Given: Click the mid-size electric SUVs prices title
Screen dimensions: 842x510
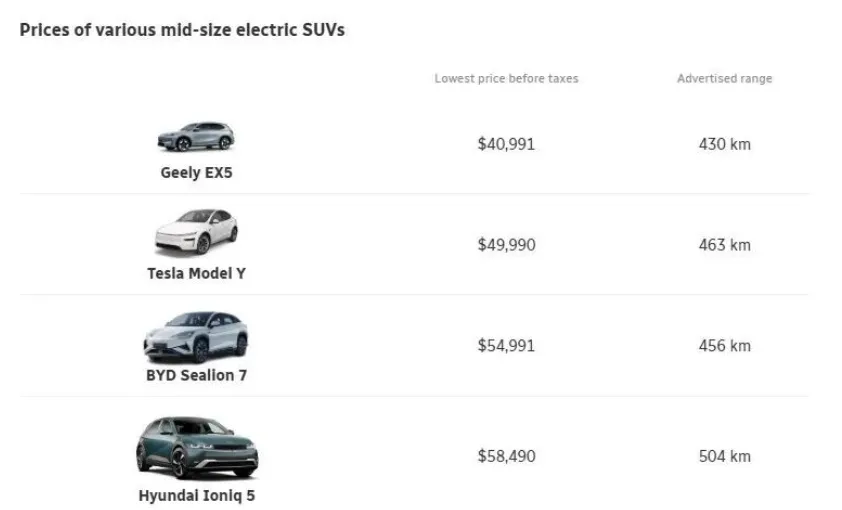Looking at the screenshot, I should pos(182,30).
